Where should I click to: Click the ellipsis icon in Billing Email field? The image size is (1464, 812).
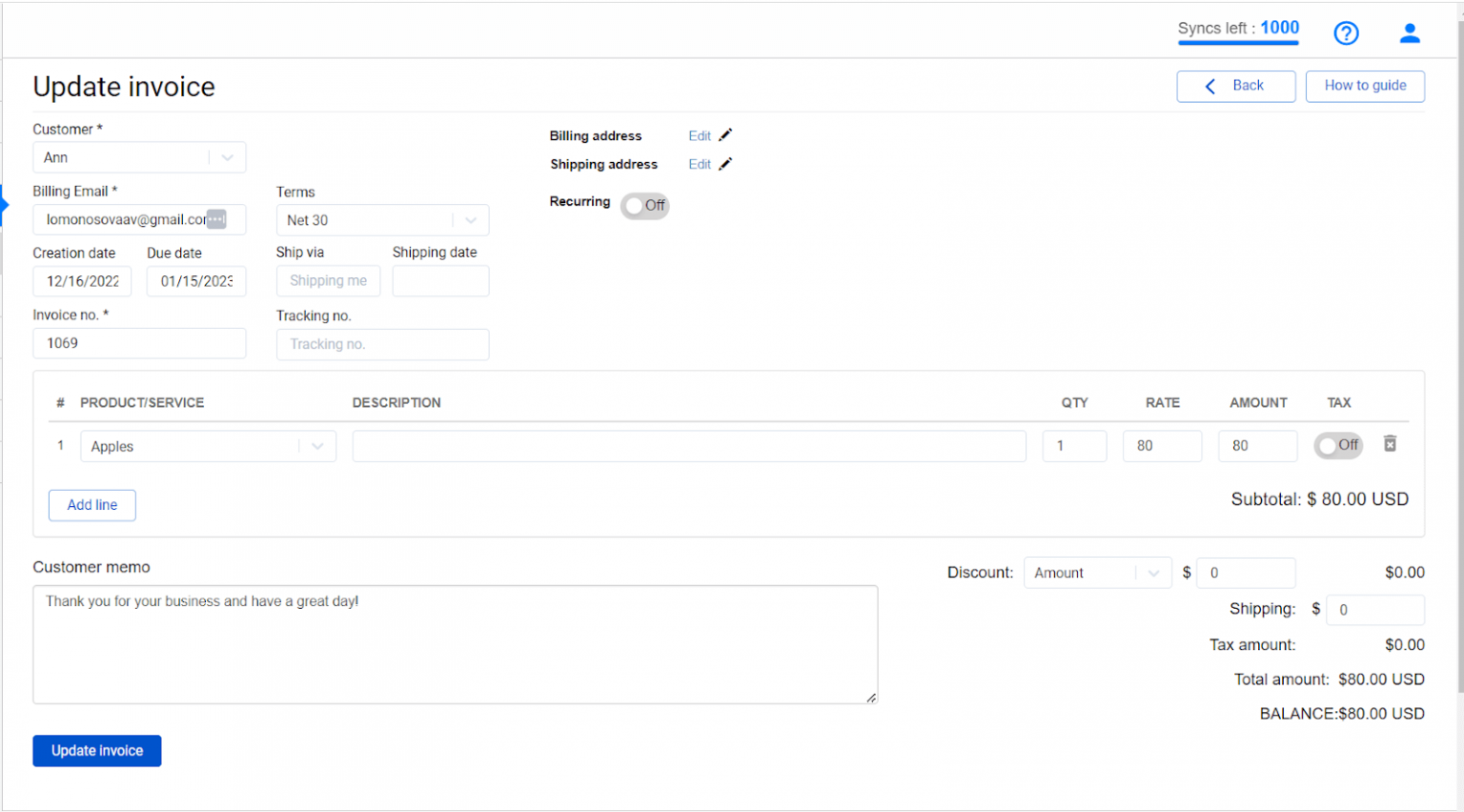tap(217, 219)
